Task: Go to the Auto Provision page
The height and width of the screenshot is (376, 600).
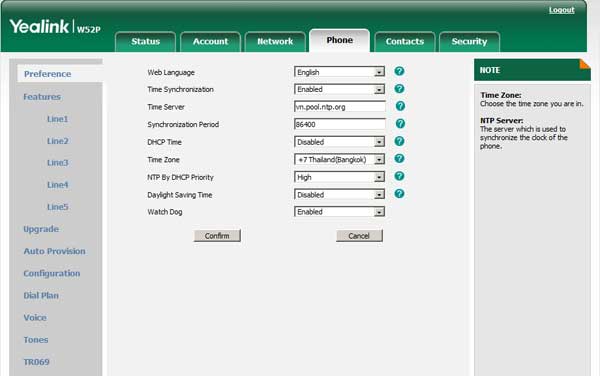Action: pyautogui.click(x=54, y=251)
